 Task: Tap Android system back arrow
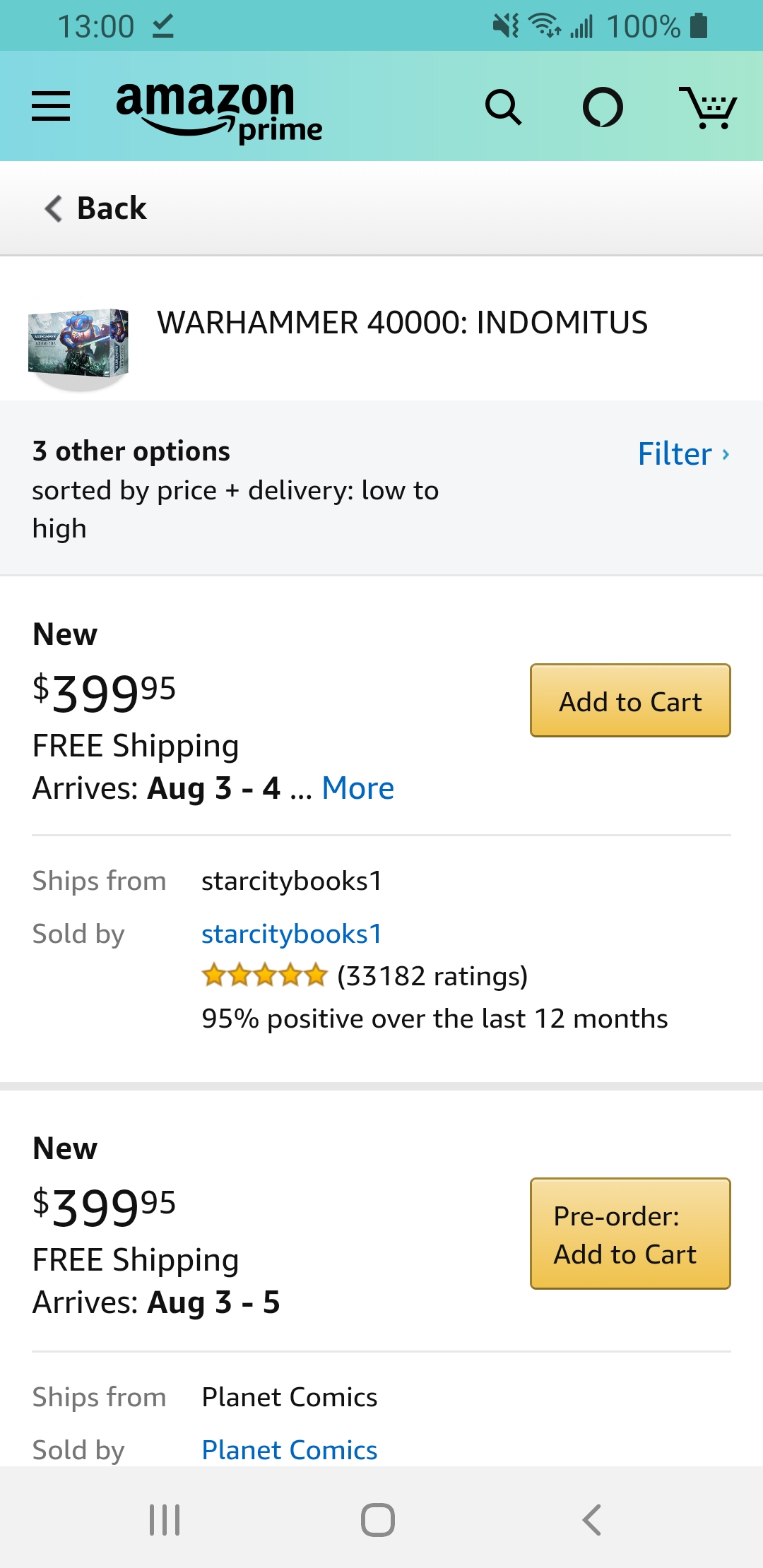pos(592,1520)
